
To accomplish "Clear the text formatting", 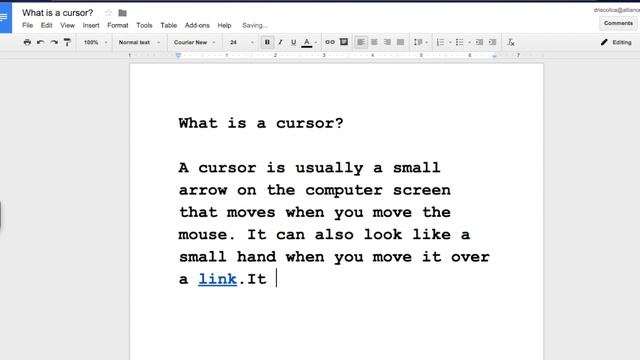I will click(511, 42).
